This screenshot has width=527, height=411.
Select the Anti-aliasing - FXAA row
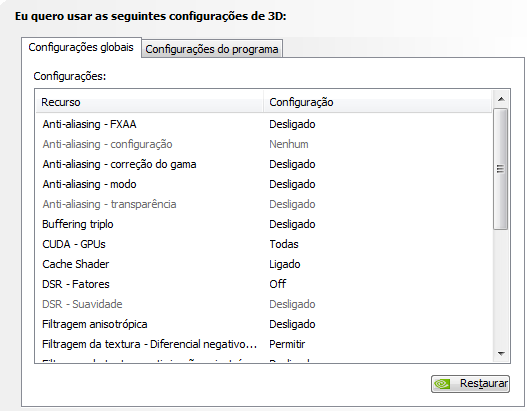[263, 124]
